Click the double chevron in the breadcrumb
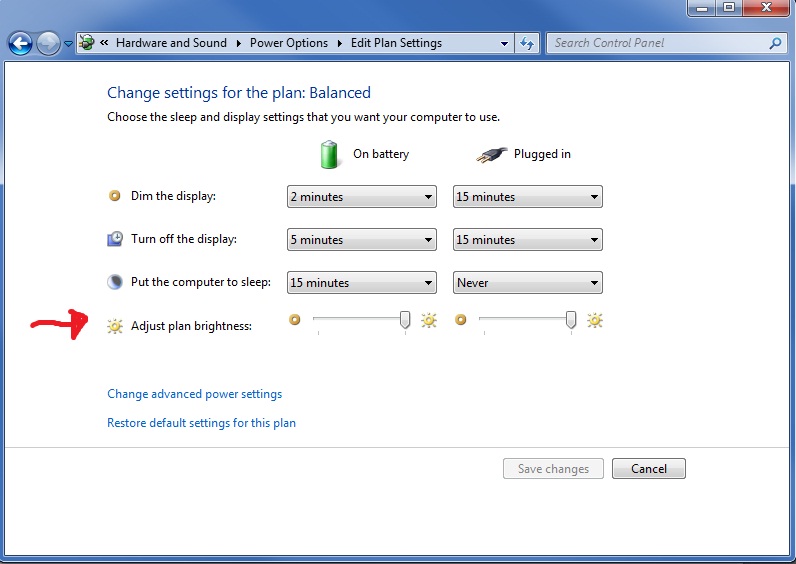Image resolution: width=796 pixels, height=564 pixels. [104, 43]
